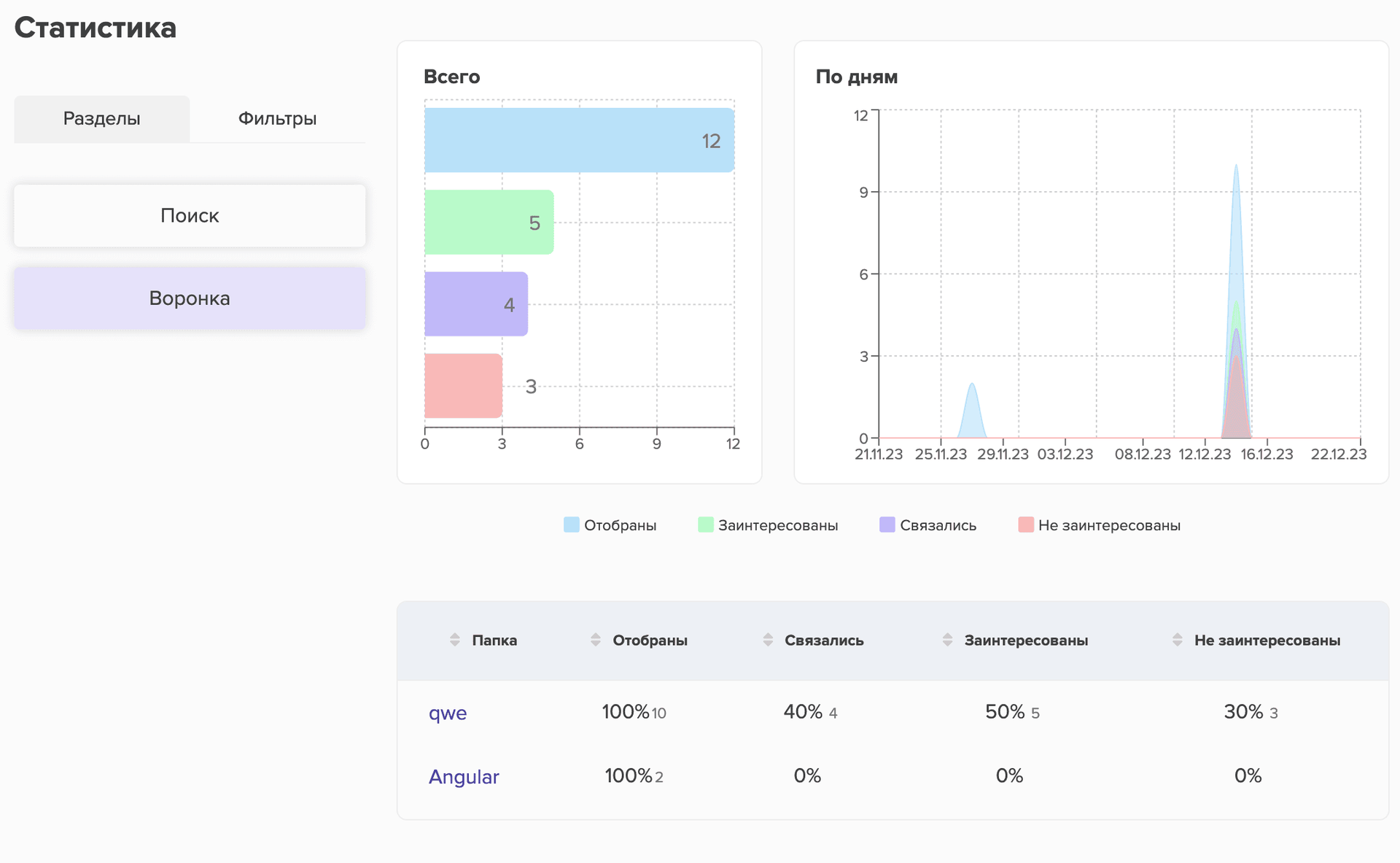Click the purple bar showing 4

(x=475, y=303)
